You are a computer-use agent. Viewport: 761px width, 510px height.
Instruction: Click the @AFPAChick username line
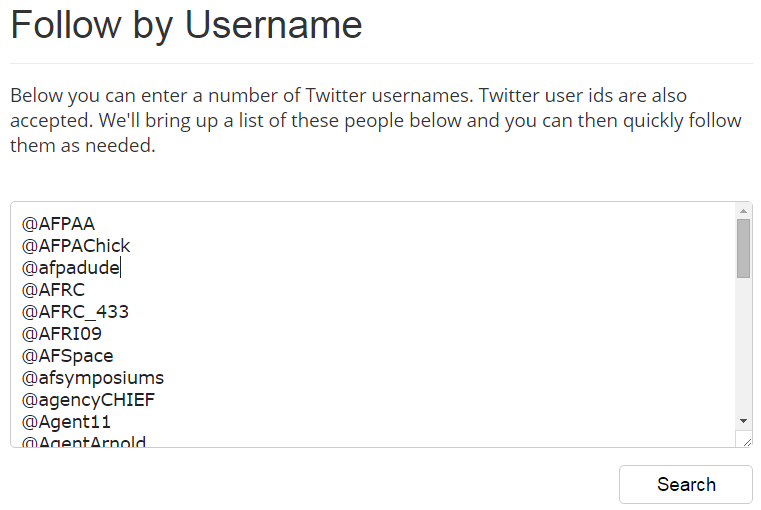[x=76, y=246]
